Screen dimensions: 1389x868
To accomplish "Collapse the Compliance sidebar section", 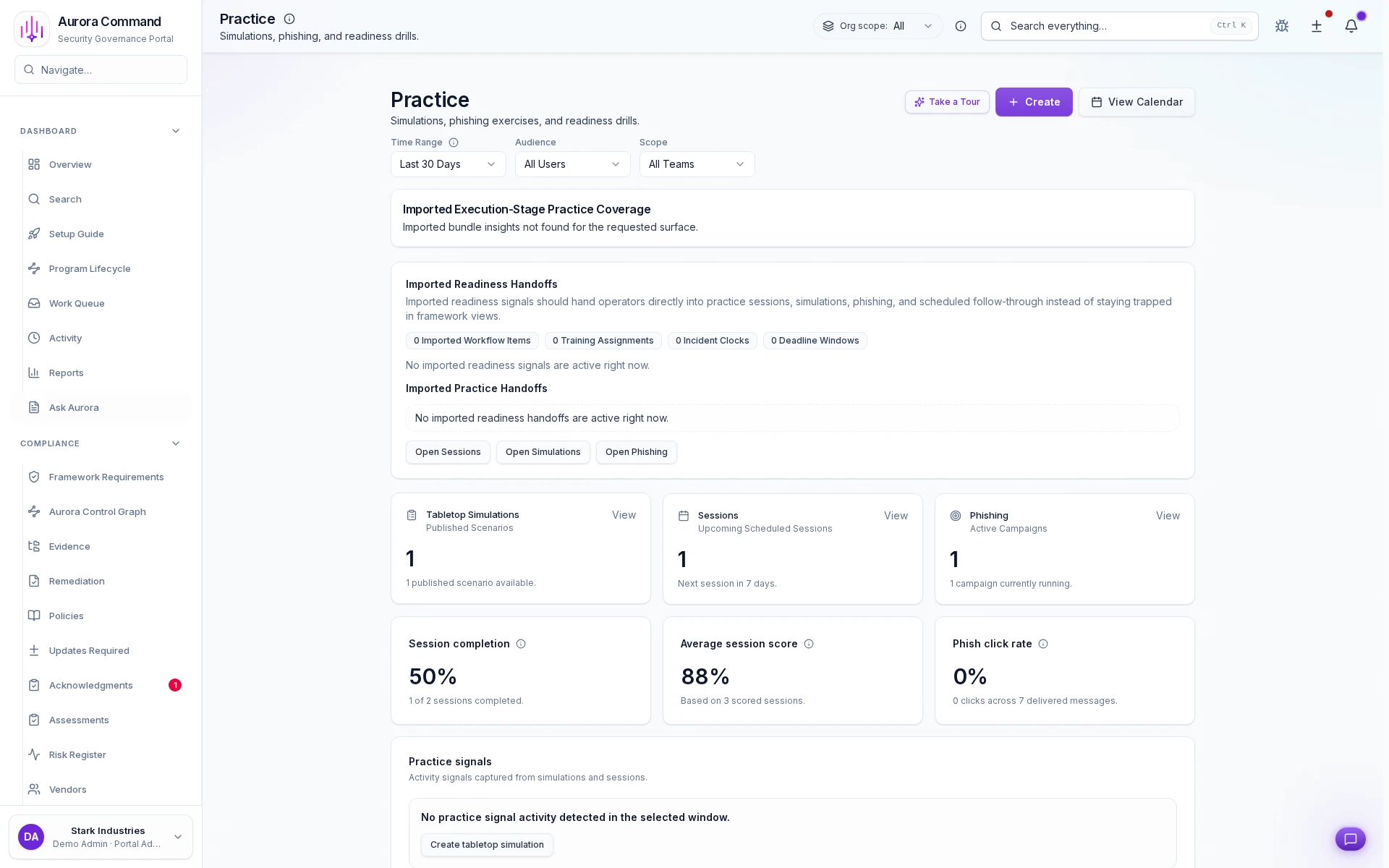I will pos(175,443).
